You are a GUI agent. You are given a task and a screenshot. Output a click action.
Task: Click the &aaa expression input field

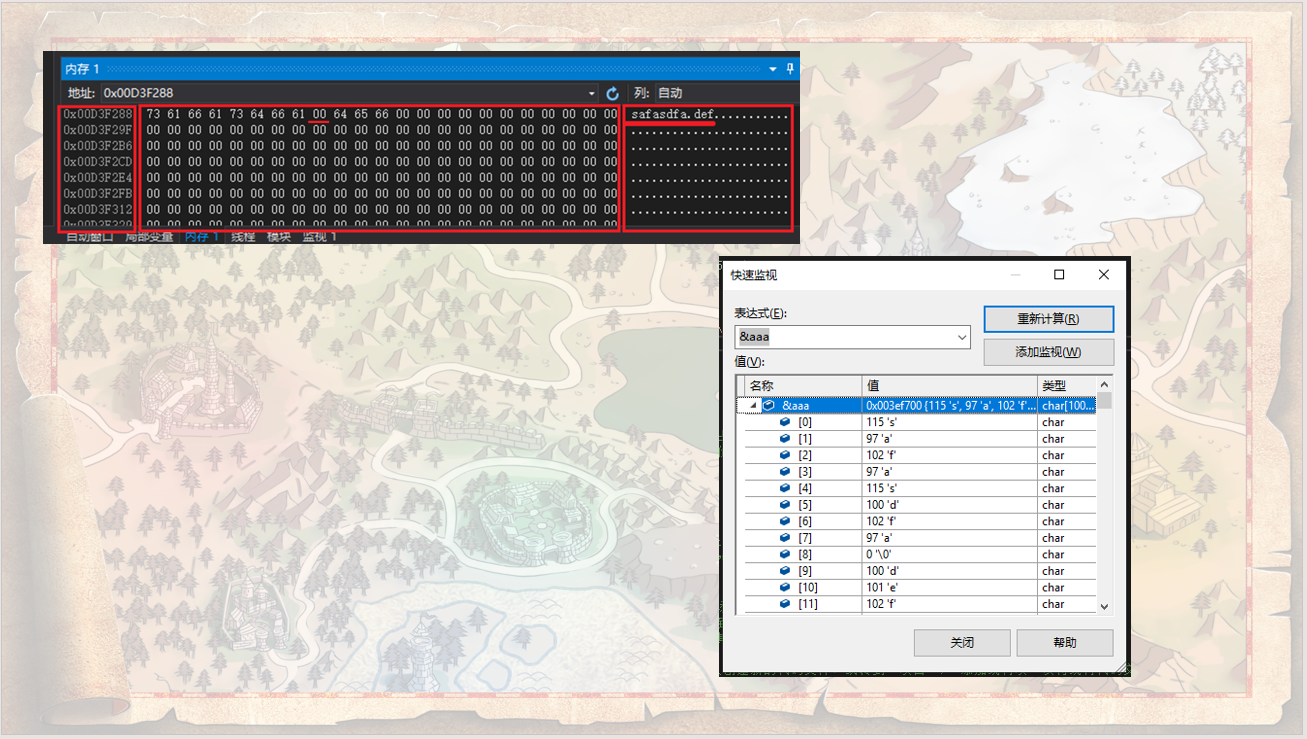point(845,337)
